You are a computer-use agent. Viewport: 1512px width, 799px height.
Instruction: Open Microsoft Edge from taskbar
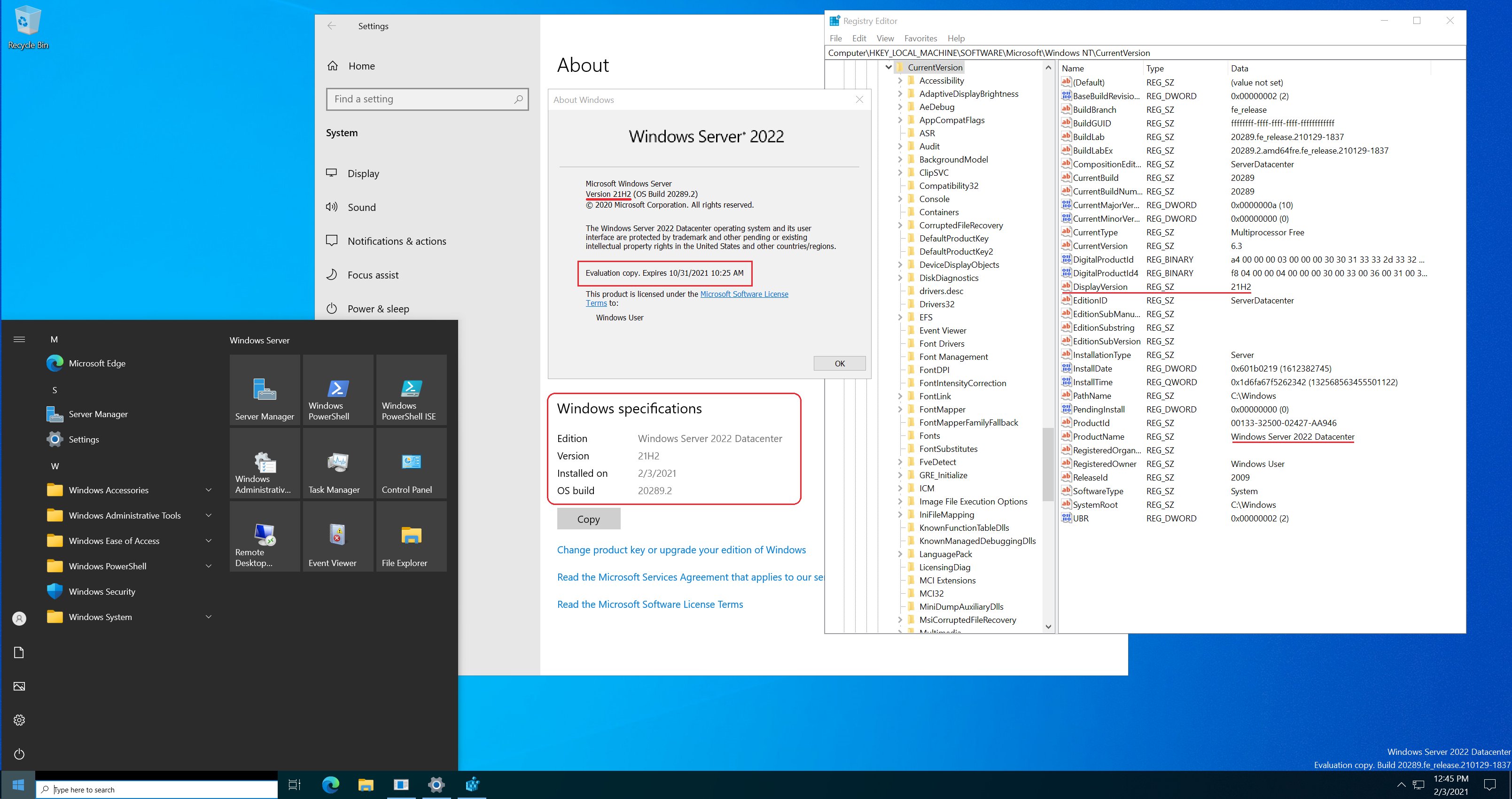[330, 784]
